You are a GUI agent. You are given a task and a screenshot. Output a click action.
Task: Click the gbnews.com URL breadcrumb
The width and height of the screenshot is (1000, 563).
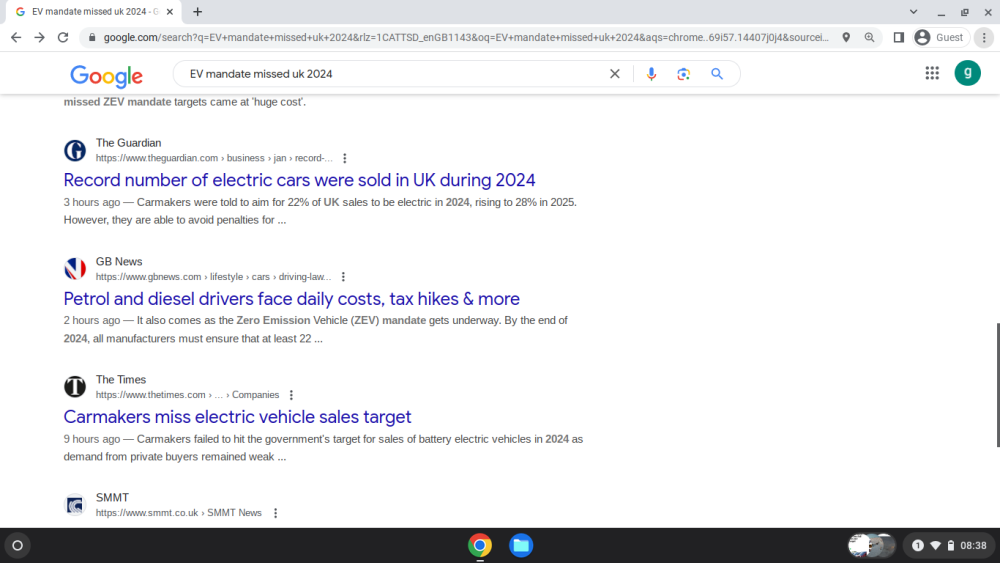[214, 277]
